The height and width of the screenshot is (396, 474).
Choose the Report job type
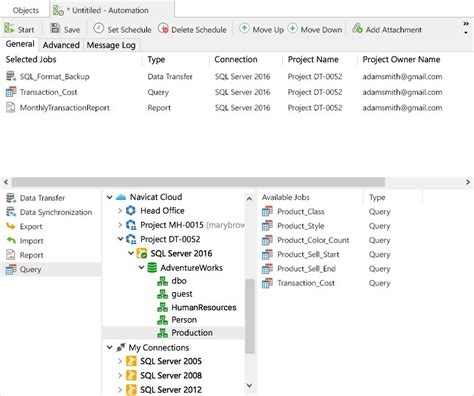click(x=25, y=255)
